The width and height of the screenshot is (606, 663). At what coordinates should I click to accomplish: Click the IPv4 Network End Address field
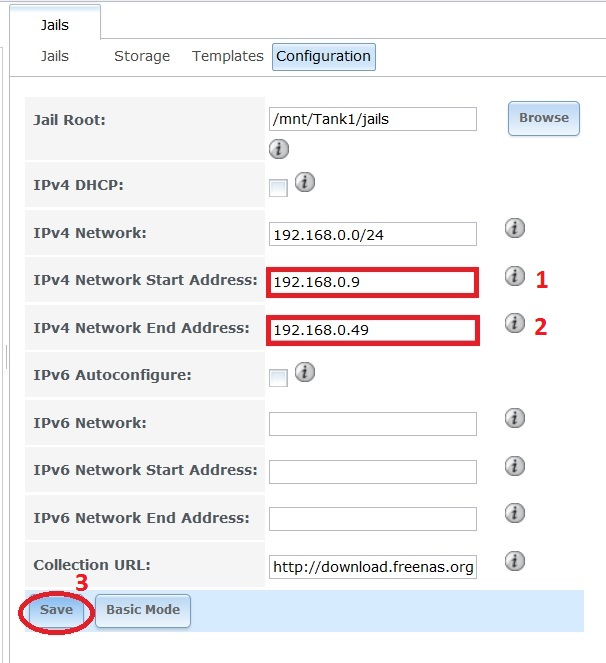click(x=373, y=330)
